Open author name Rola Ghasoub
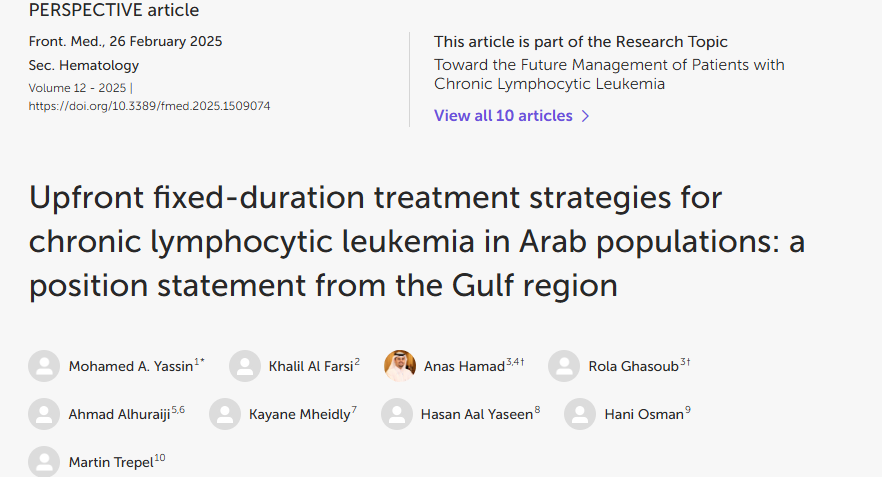Screen dimensions: 882x477 pyautogui.click(x=634, y=366)
